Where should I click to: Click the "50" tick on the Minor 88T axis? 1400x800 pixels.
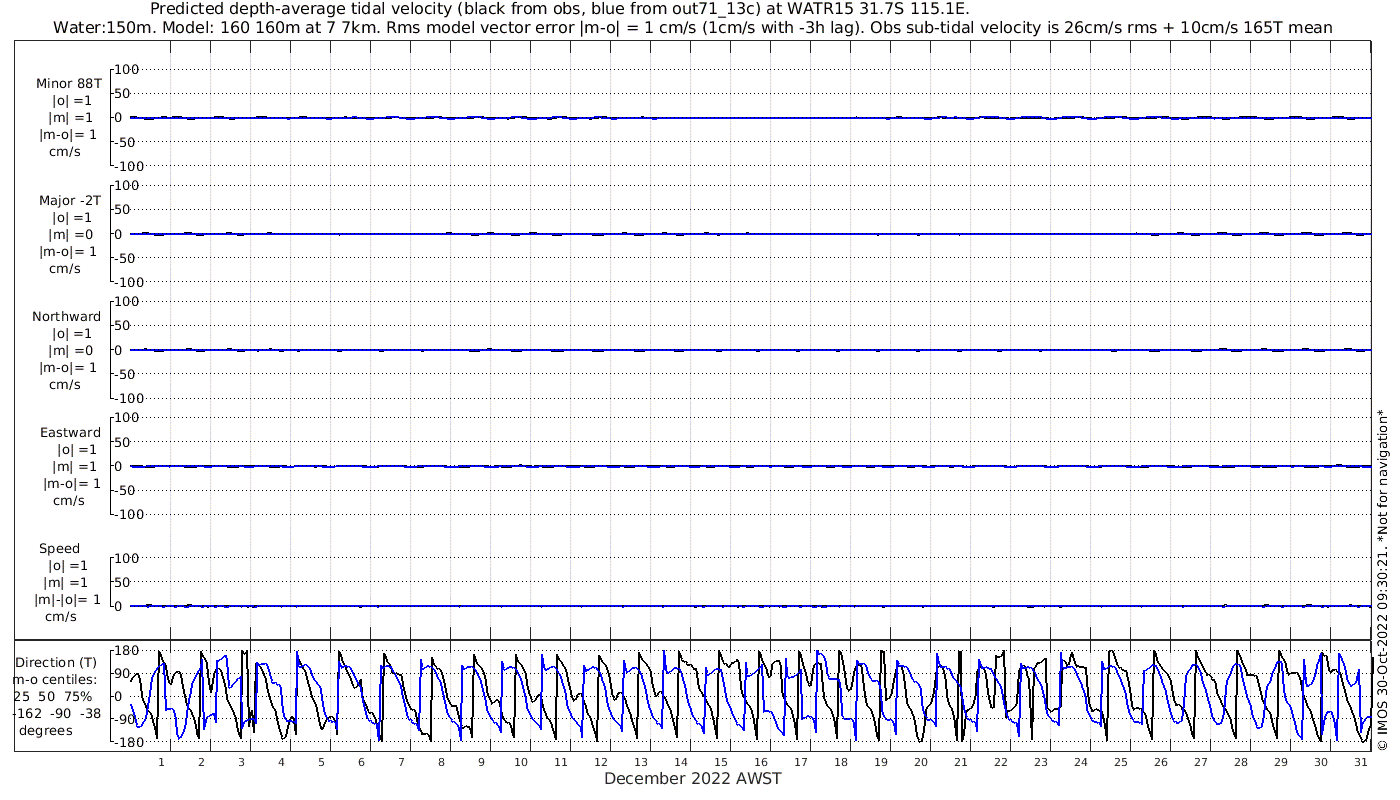pos(124,93)
